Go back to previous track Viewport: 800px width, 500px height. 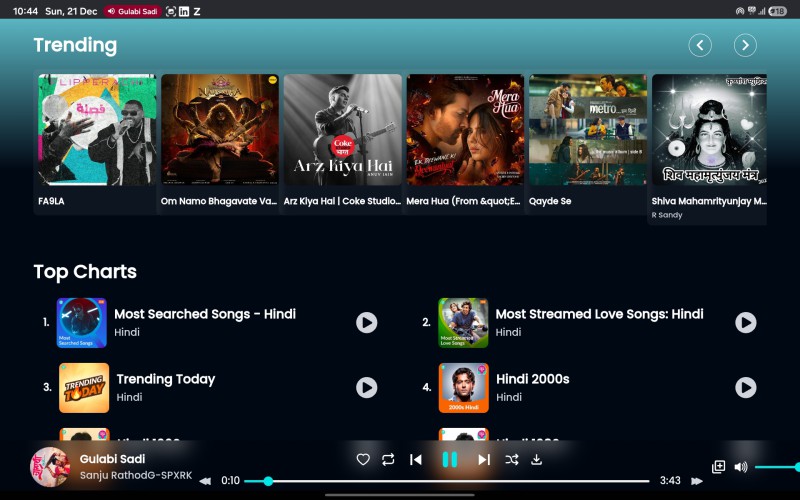416,459
